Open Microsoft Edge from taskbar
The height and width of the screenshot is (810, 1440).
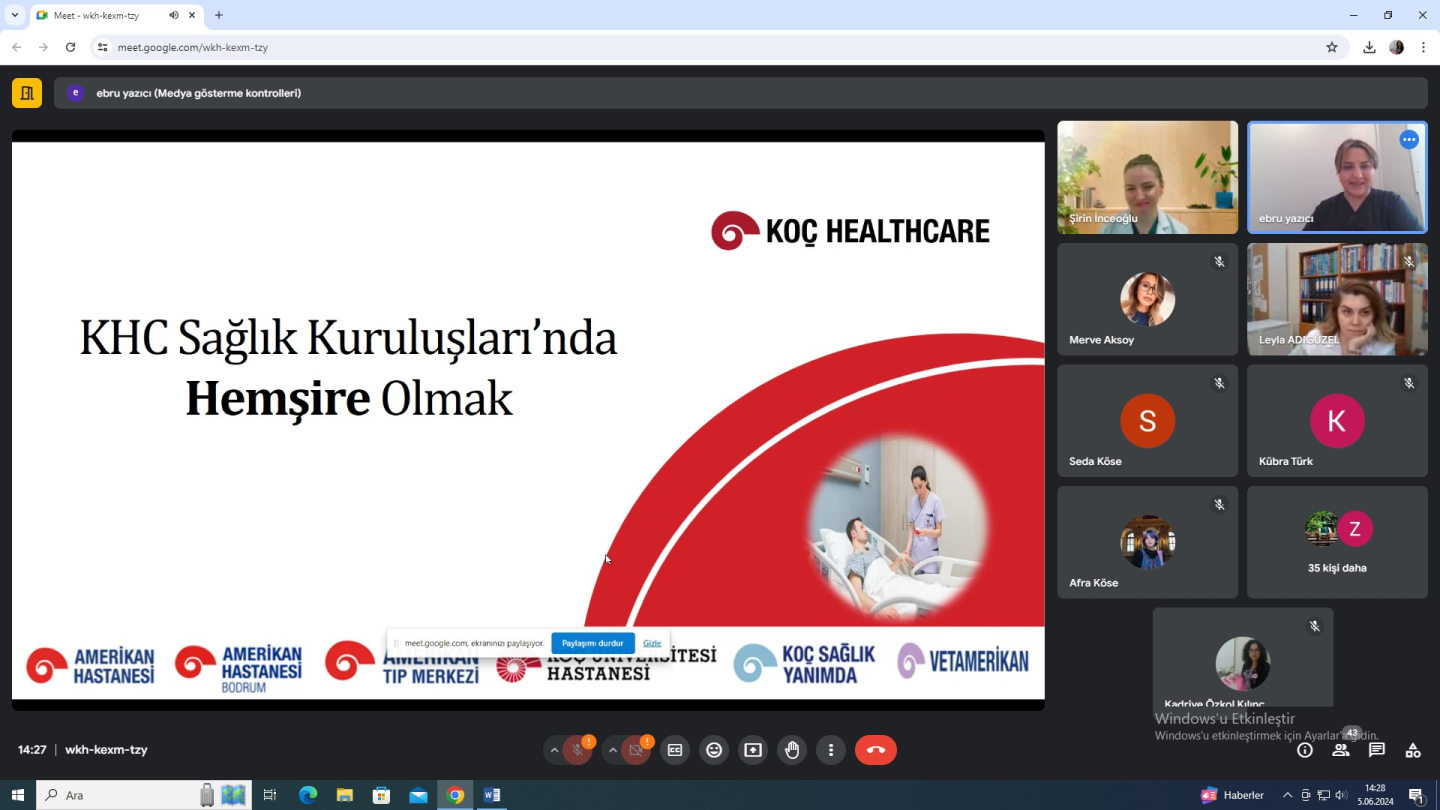click(308, 795)
